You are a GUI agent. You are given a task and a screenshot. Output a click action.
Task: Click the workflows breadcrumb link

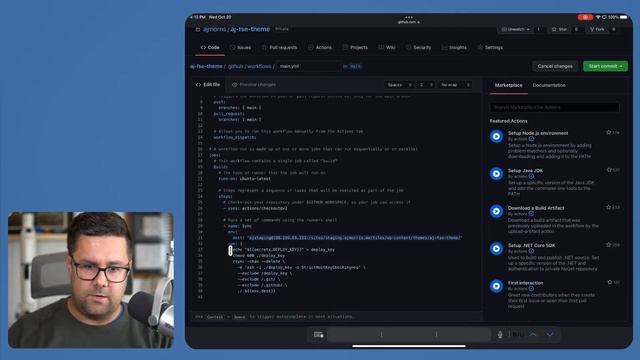coord(260,66)
